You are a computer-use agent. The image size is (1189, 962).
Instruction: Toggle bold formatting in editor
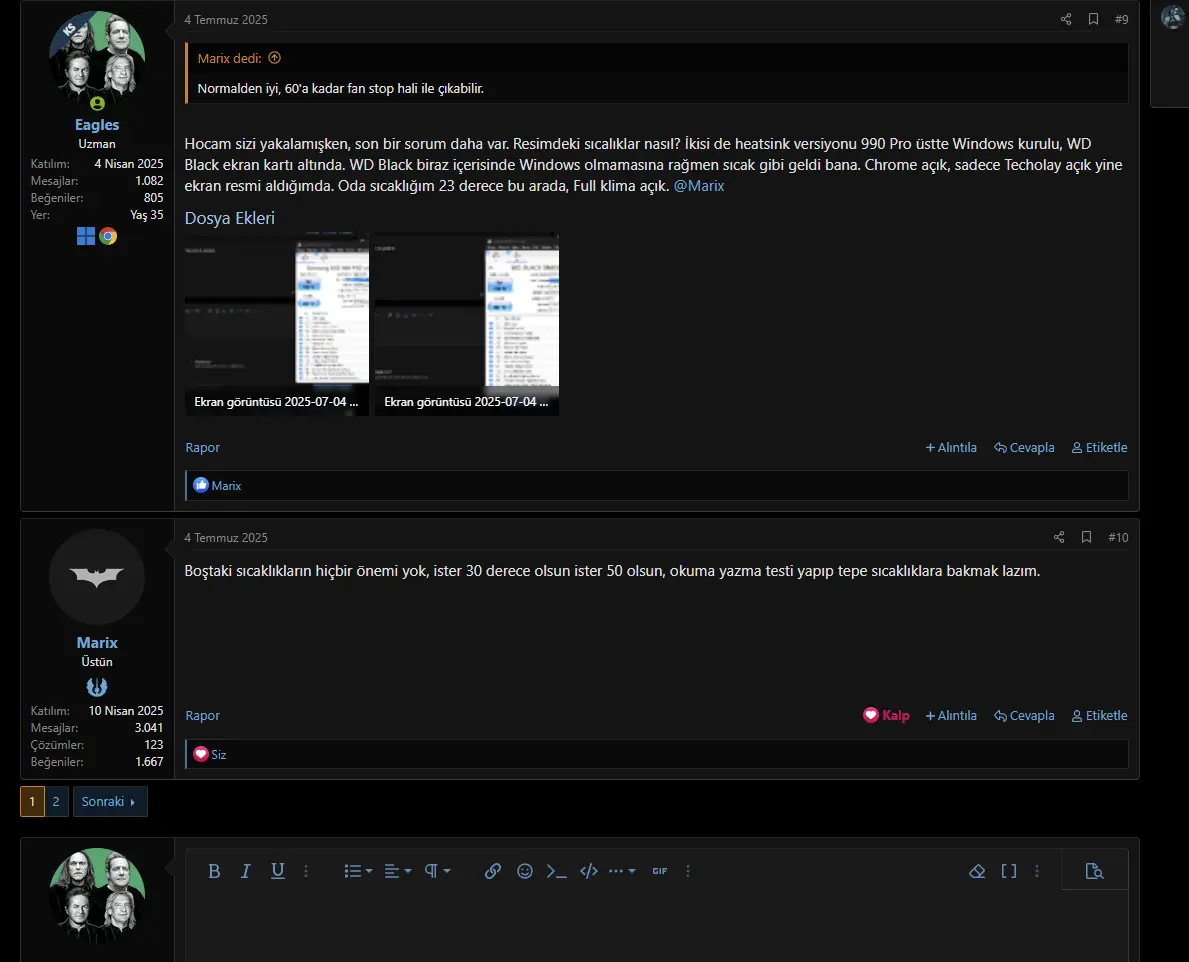(x=214, y=871)
